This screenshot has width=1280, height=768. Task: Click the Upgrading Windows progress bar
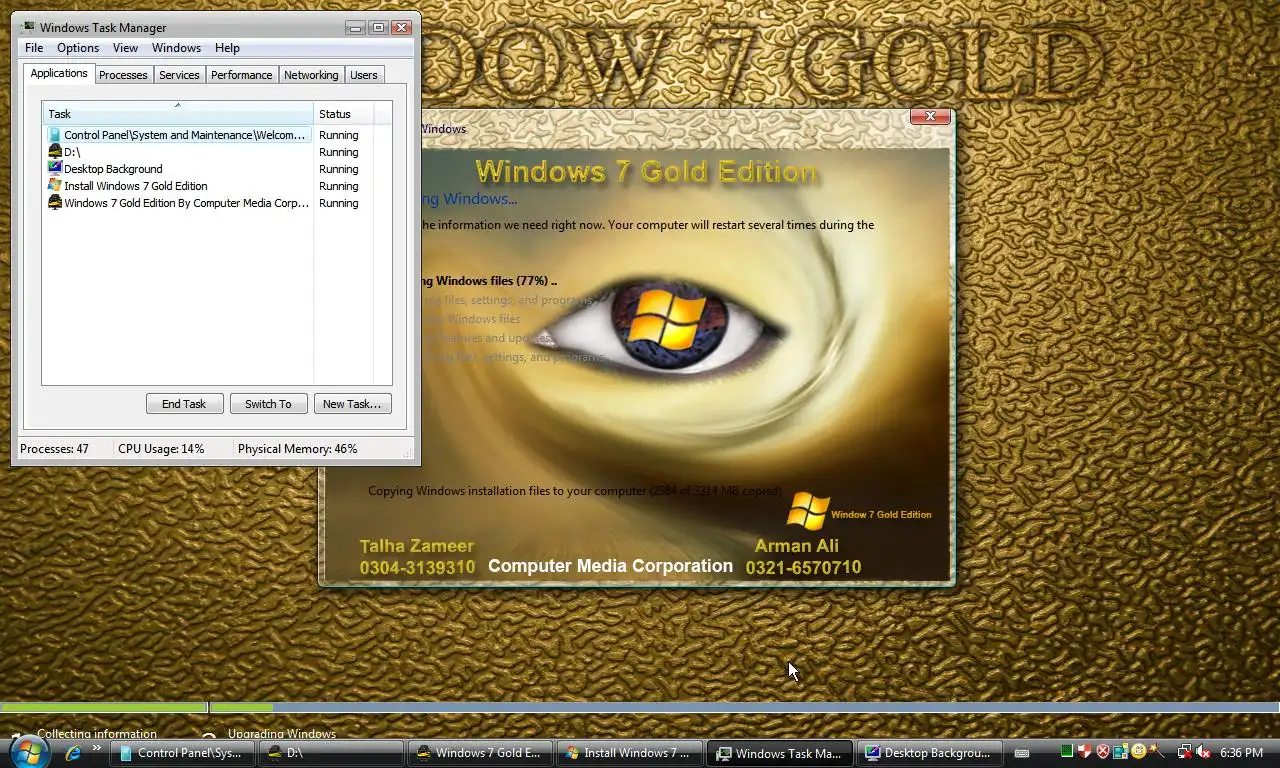click(744, 708)
